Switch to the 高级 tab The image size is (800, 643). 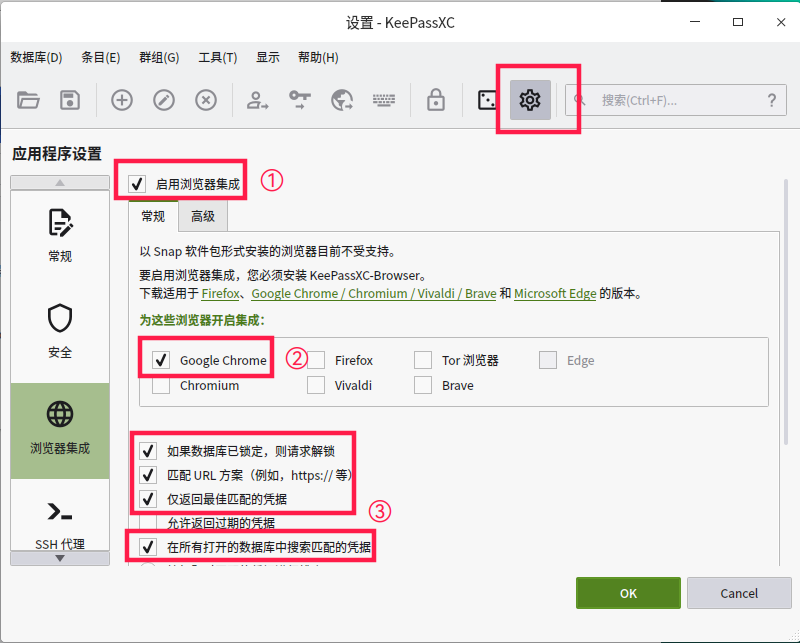point(203,216)
